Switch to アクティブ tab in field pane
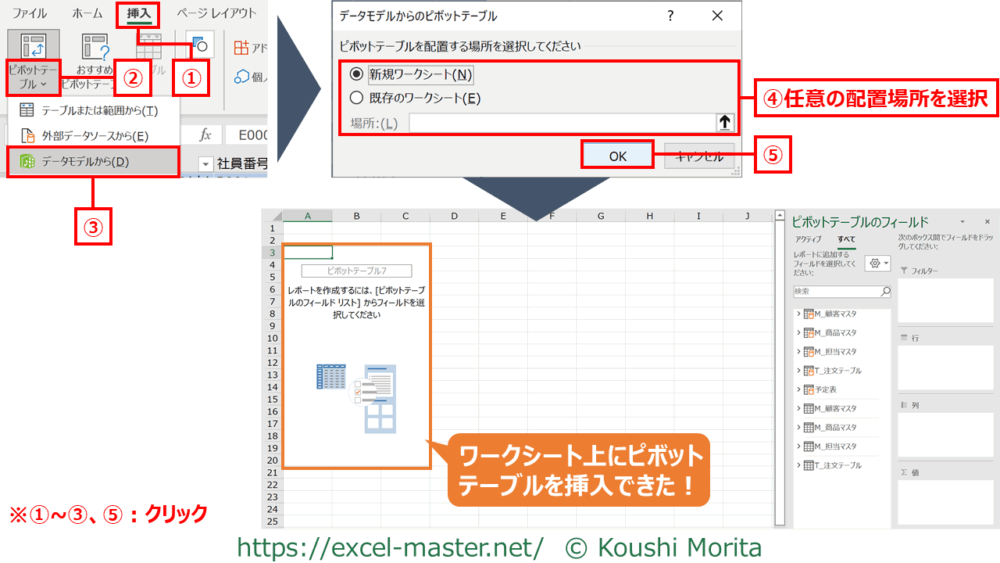Screen dimensions: 1000x563 (807, 240)
